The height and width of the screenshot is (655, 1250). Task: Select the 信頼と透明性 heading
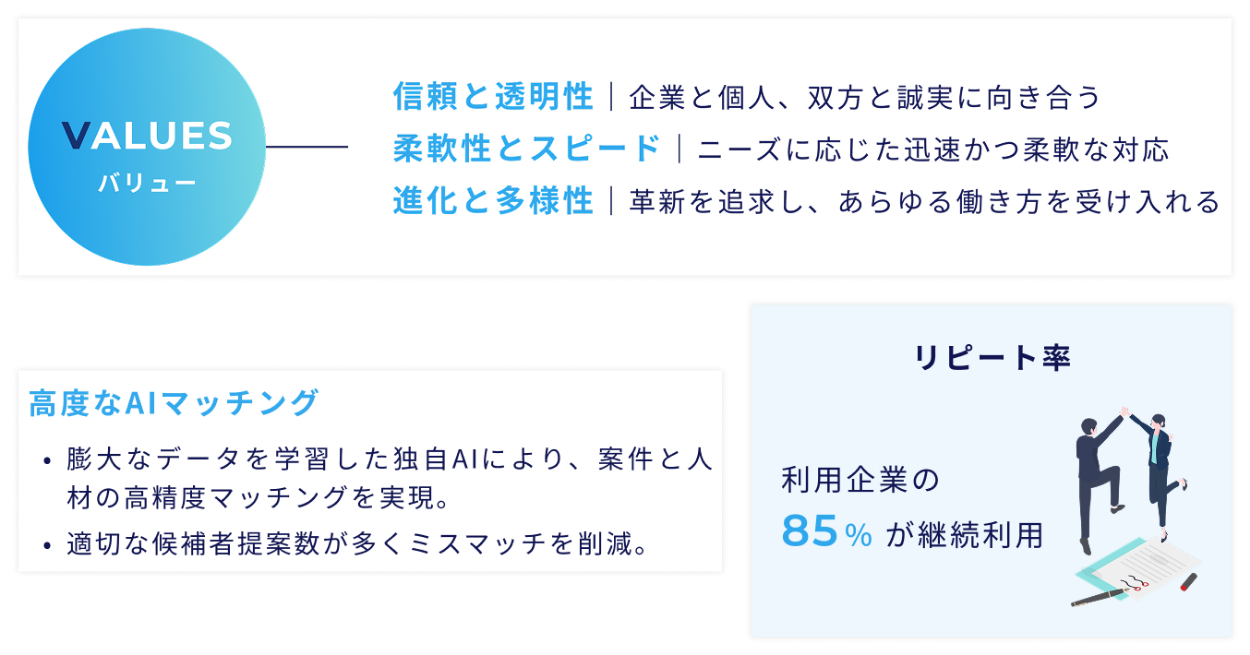pos(494,97)
